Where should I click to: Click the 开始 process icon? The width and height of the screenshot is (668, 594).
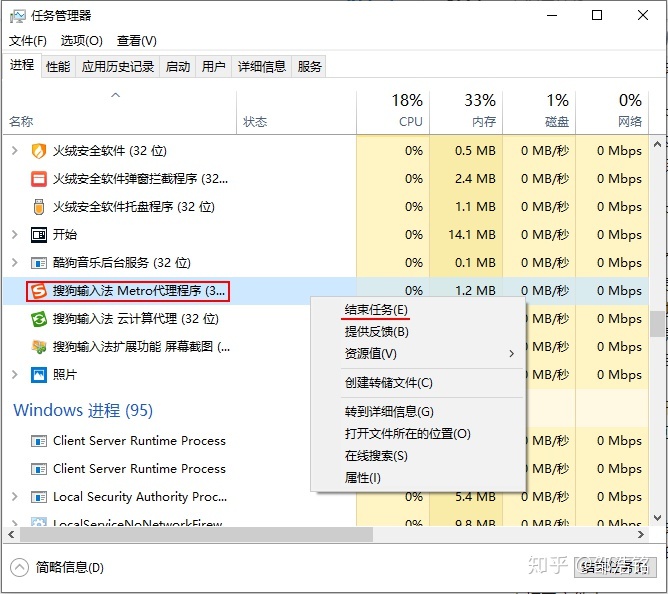39,235
